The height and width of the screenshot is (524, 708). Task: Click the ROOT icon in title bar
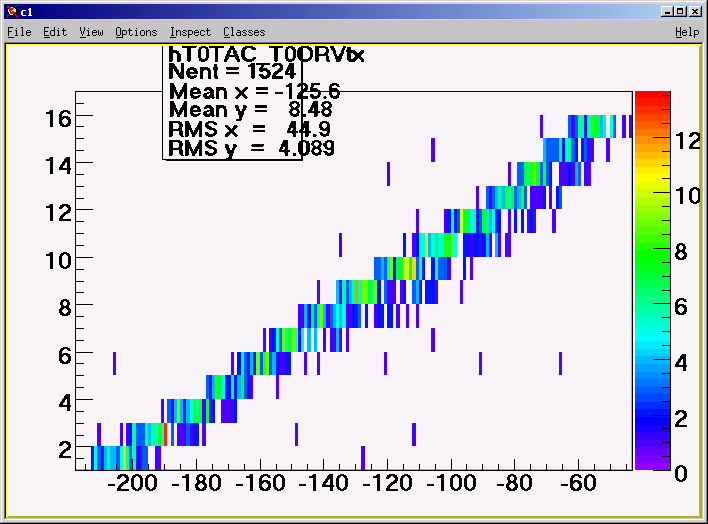pyautogui.click(x=12, y=11)
